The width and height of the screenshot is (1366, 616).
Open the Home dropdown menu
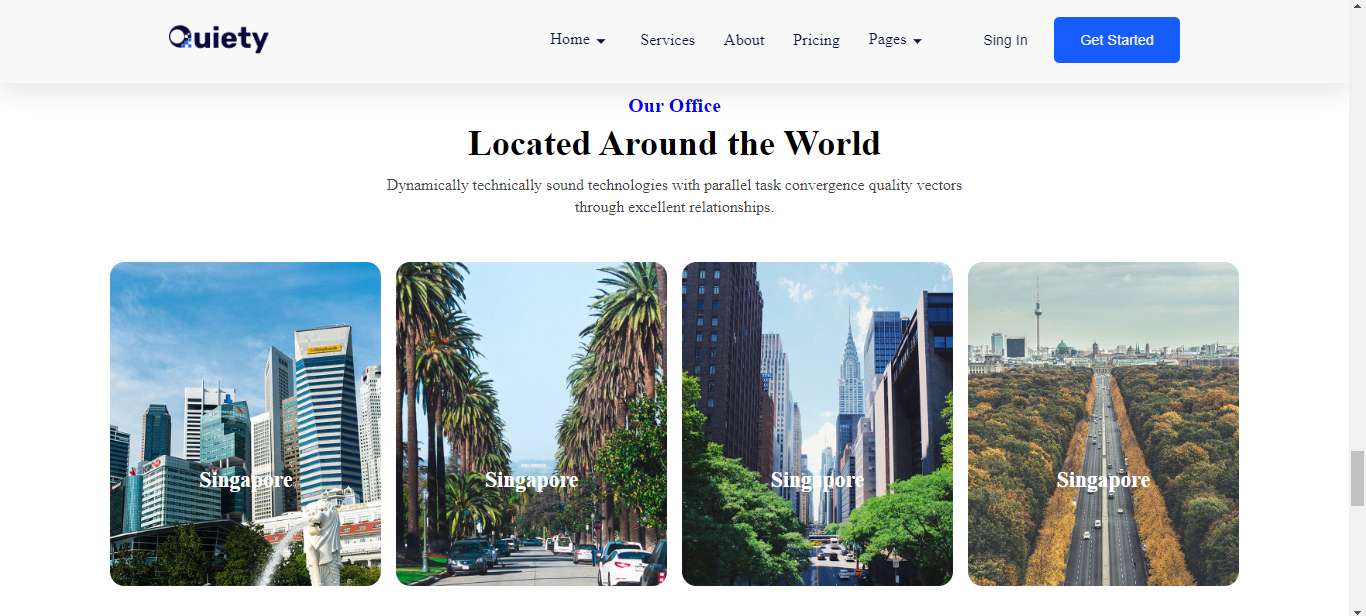click(578, 40)
